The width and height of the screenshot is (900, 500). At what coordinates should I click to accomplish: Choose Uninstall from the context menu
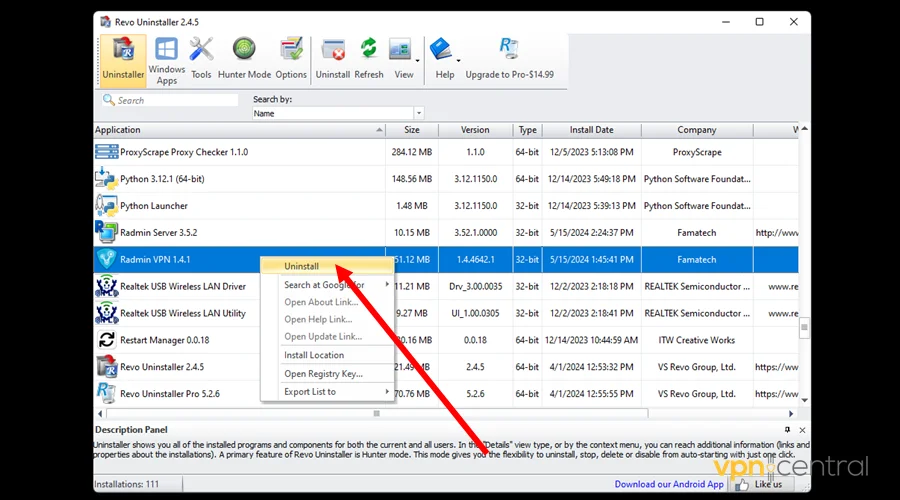click(x=327, y=266)
